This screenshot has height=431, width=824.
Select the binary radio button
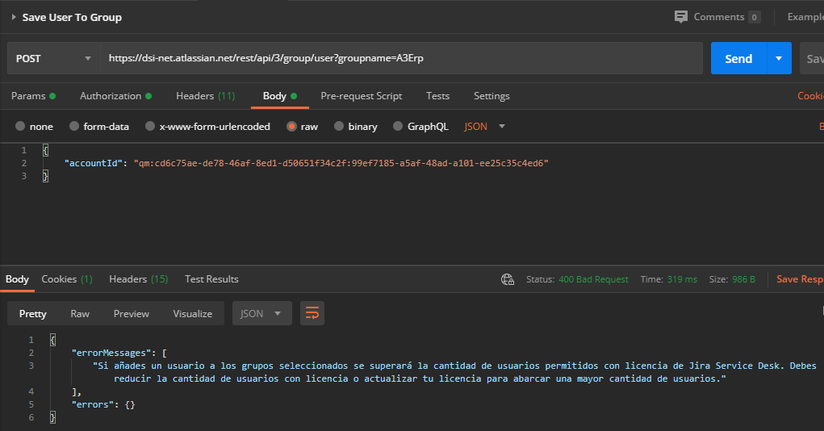[339, 126]
